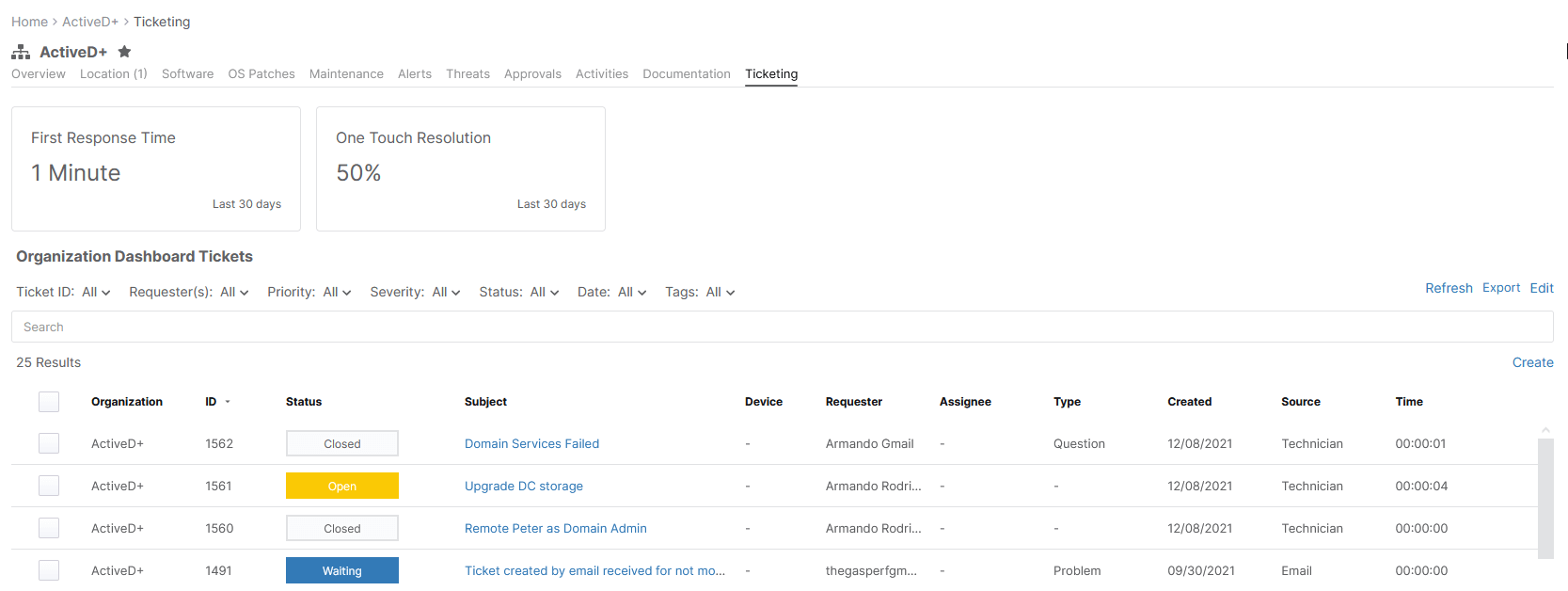Open the Threats tab
The image size is (1568, 591).
(467, 74)
